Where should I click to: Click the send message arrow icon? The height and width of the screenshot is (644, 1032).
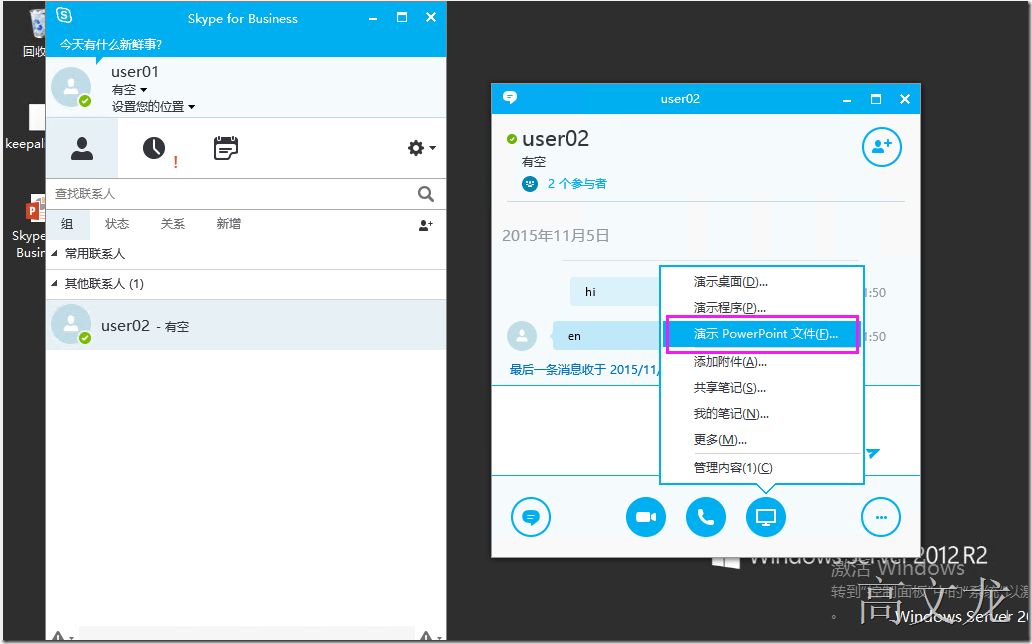coord(873,453)
